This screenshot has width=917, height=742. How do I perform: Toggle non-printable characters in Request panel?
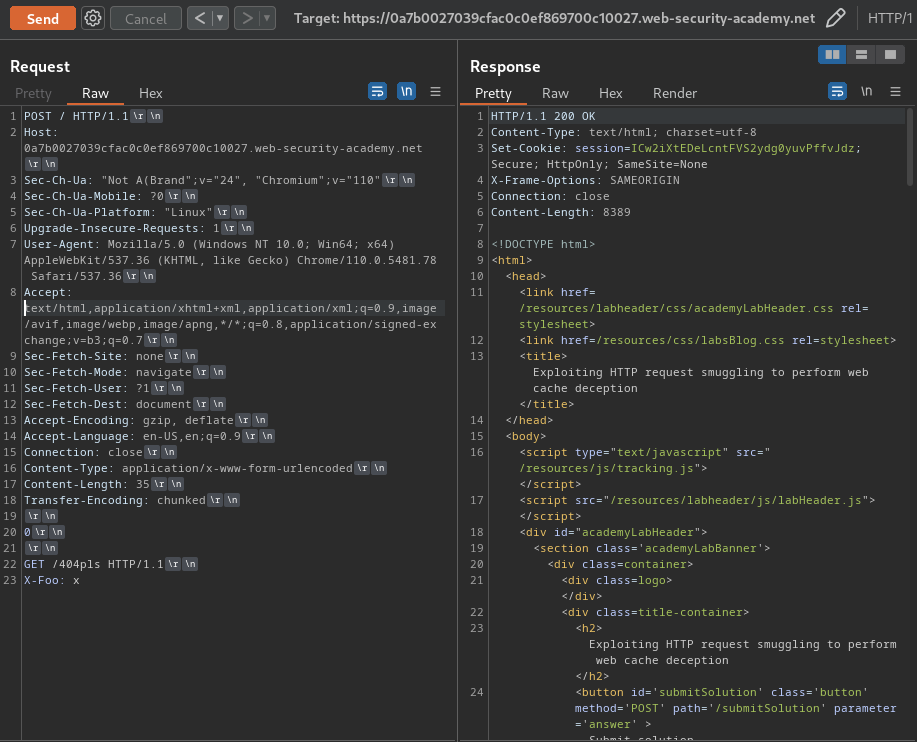point(406,91)
